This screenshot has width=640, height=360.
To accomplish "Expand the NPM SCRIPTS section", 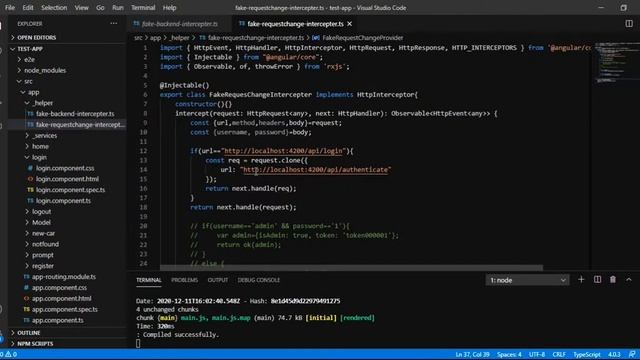I will [x=35, y=344].
